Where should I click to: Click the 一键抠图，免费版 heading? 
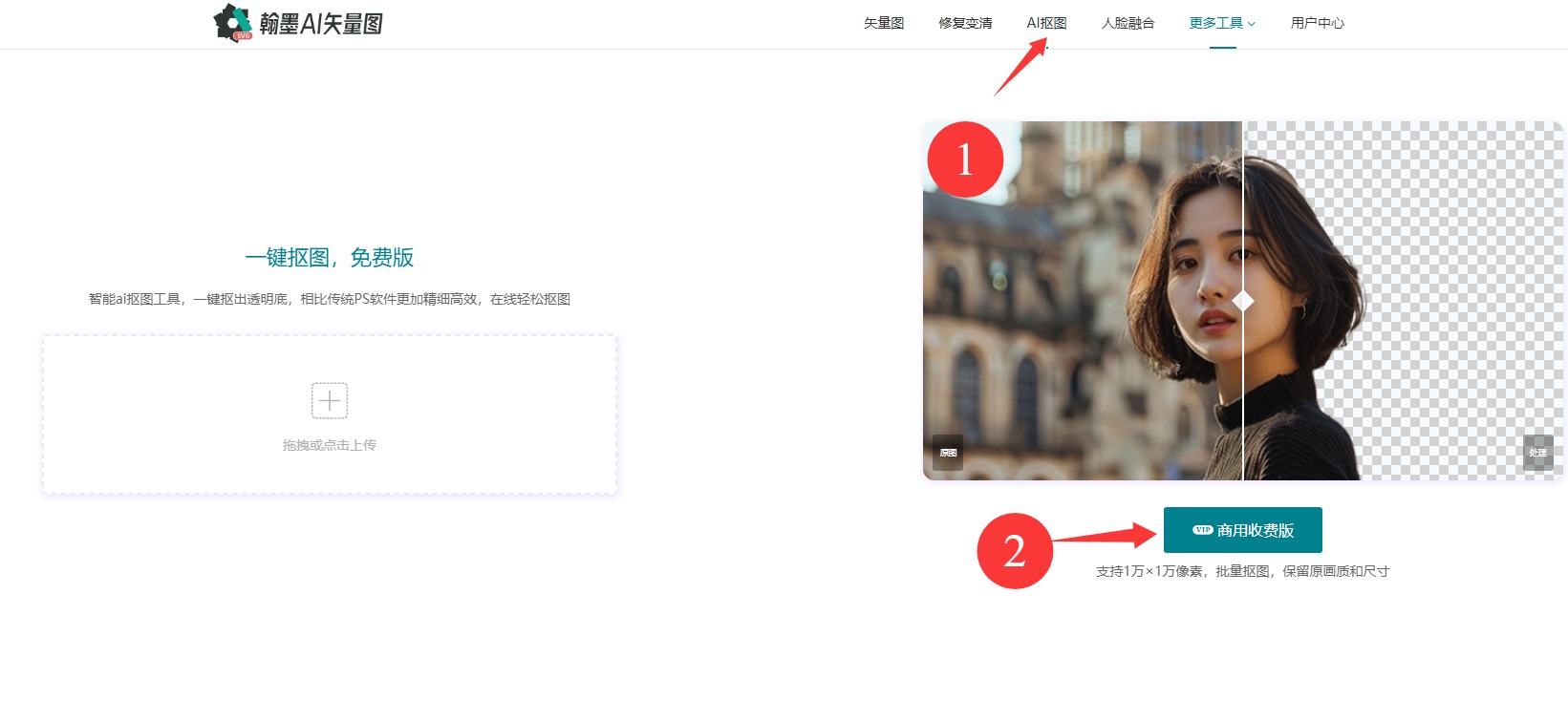(330, 258)
